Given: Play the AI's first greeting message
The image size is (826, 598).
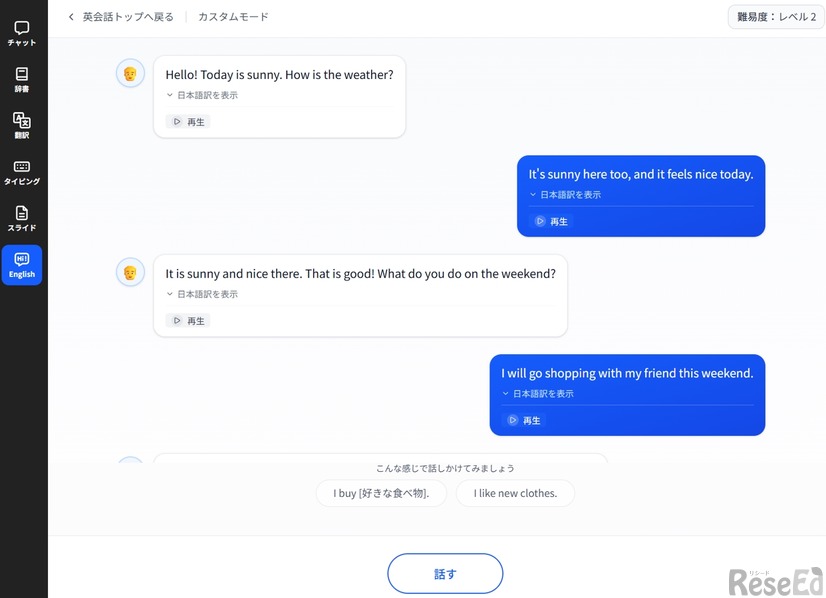Looking at the screenshot, I should 187,121.
